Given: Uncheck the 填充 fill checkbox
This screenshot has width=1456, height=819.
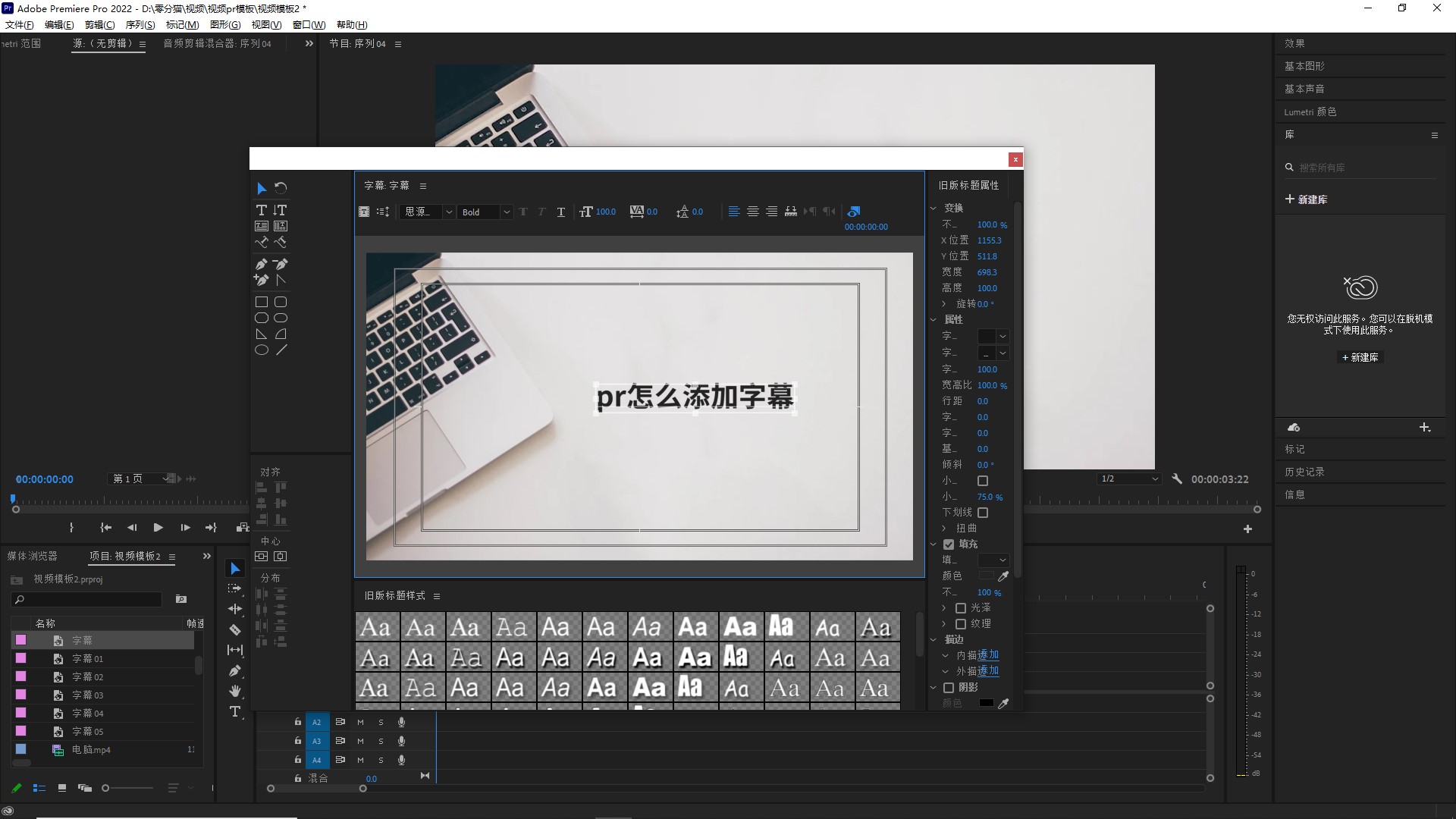Looking at the screenshot, I should [949, 544].
